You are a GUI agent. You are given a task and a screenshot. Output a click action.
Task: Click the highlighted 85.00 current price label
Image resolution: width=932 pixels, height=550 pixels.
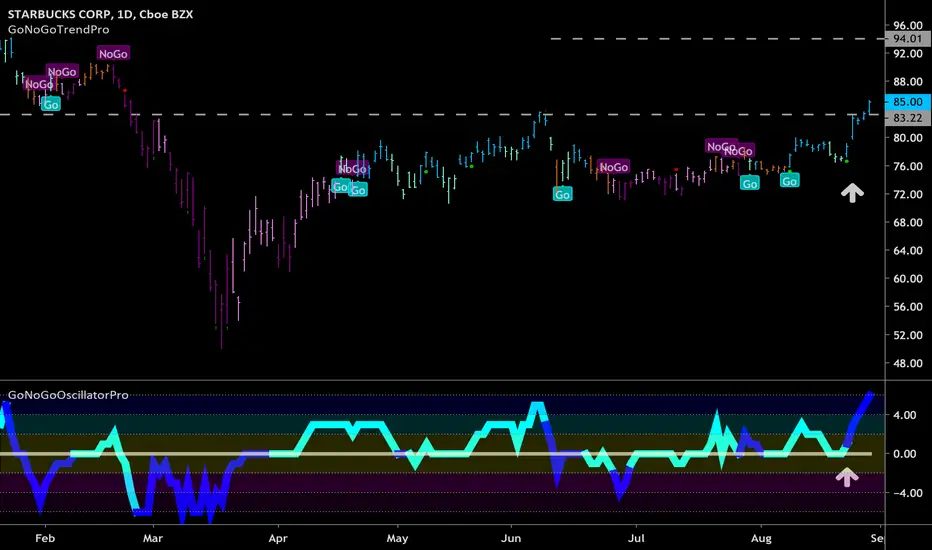click(x=908, y=102)
